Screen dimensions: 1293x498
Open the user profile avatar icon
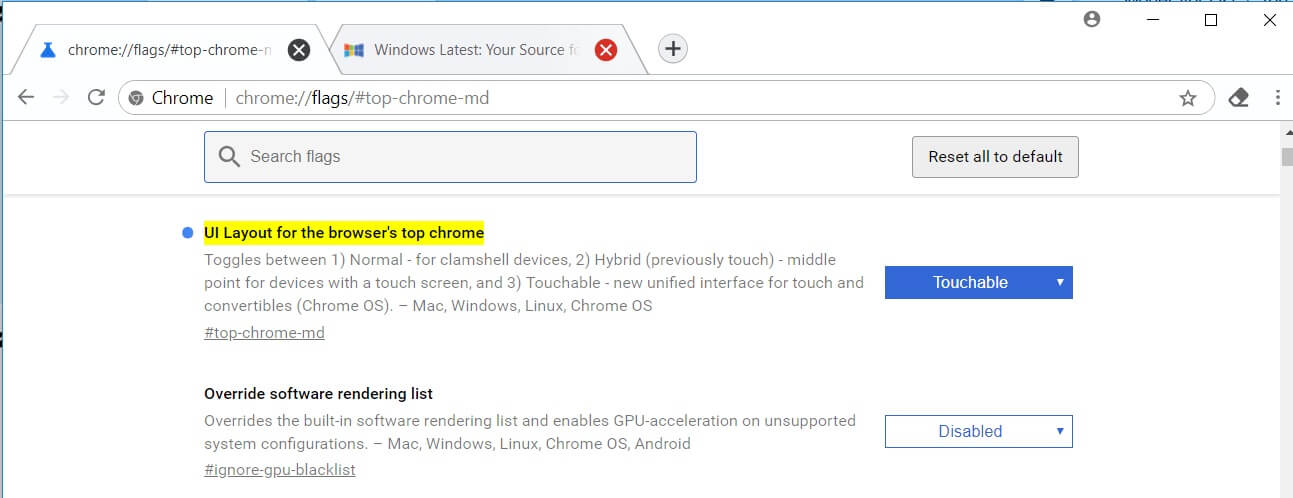[x=1092, y=19]
